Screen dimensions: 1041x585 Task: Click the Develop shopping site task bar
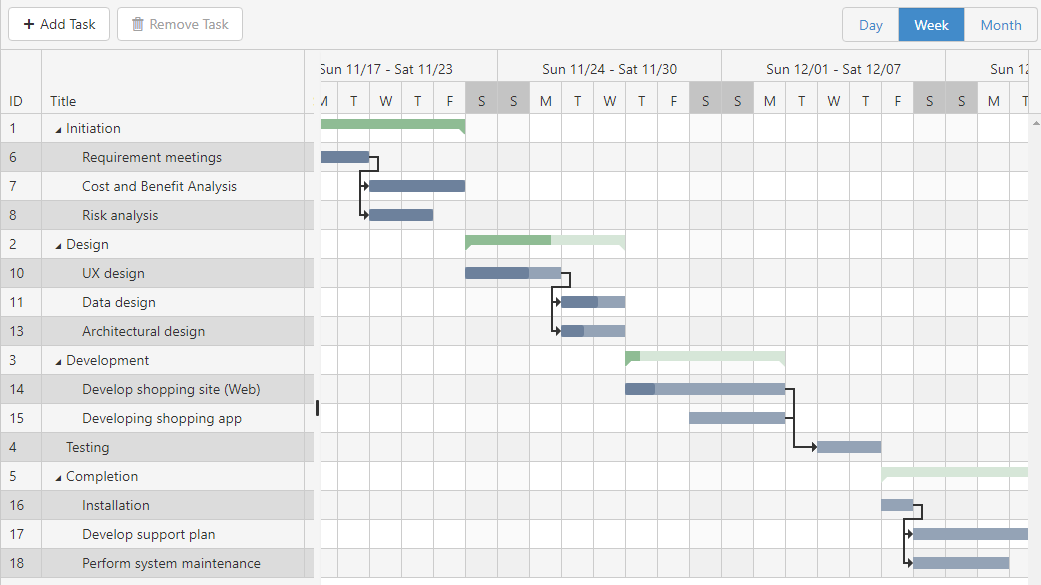pos(705,389)
